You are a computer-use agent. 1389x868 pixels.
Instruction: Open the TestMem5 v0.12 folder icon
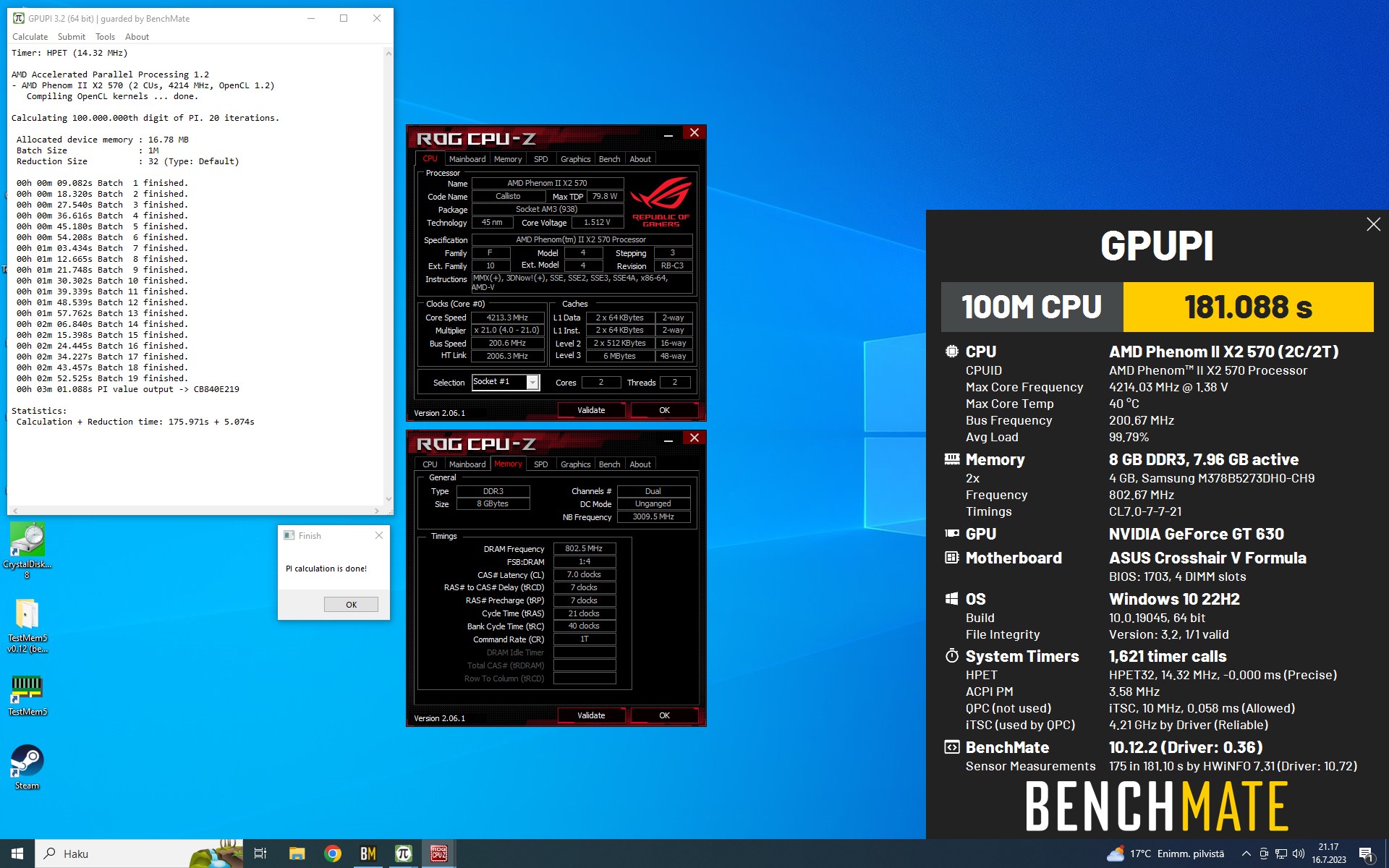[x=27, y=626]
